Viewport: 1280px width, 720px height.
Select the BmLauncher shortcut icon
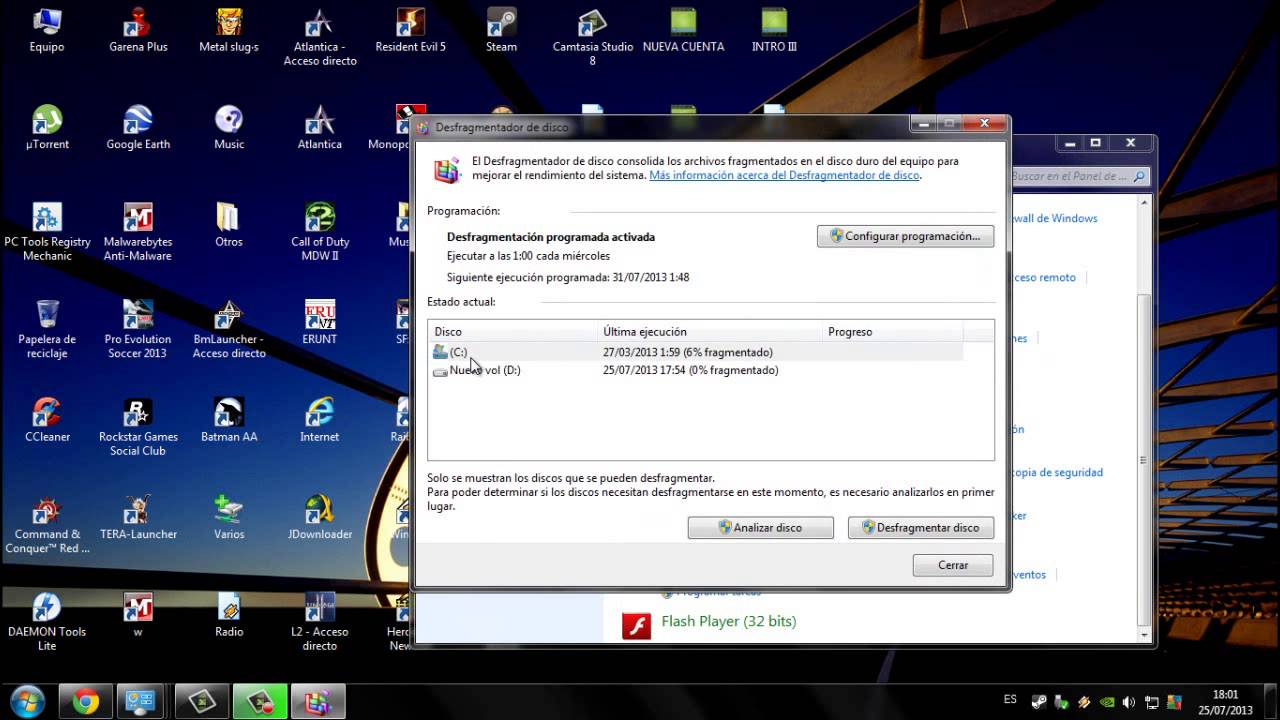229,329
